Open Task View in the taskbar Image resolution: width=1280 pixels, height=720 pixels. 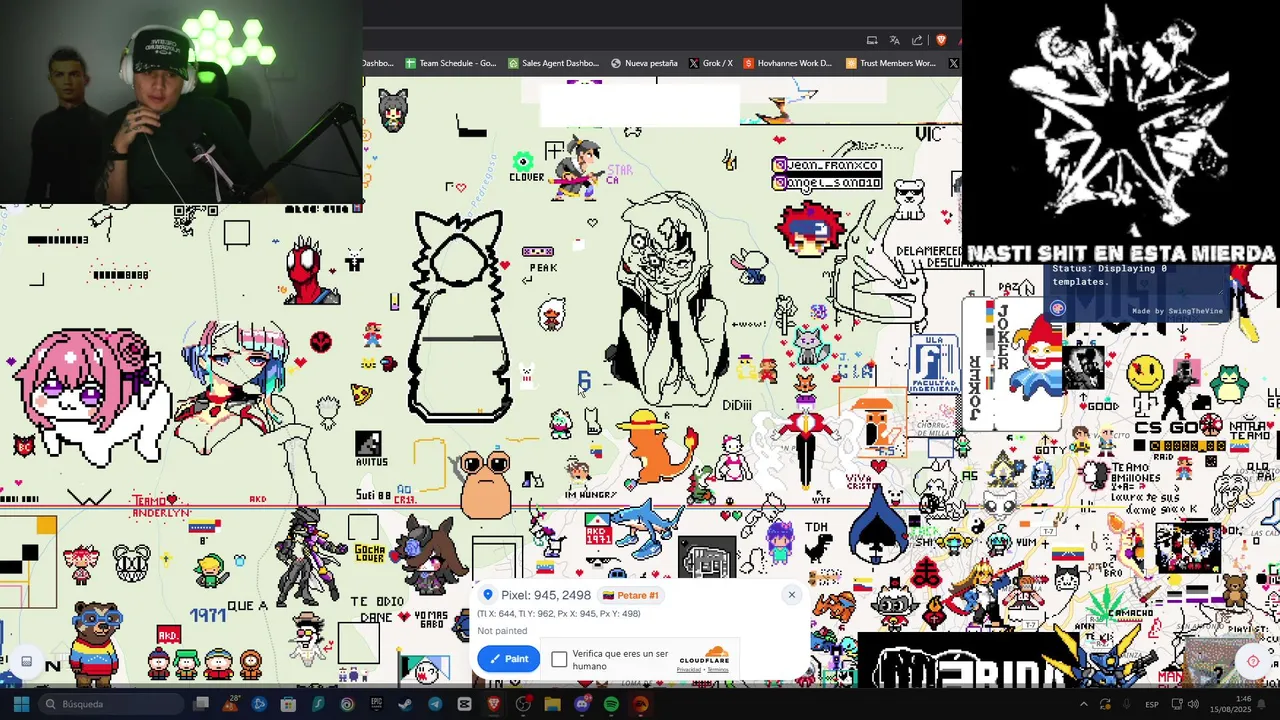click(201, 704)
